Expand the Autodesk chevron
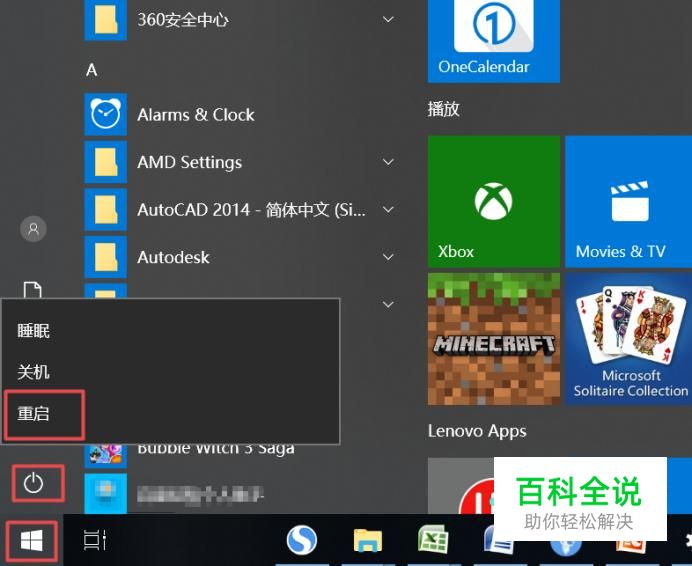This screenshot has height=566, width=692. [388, 257]
